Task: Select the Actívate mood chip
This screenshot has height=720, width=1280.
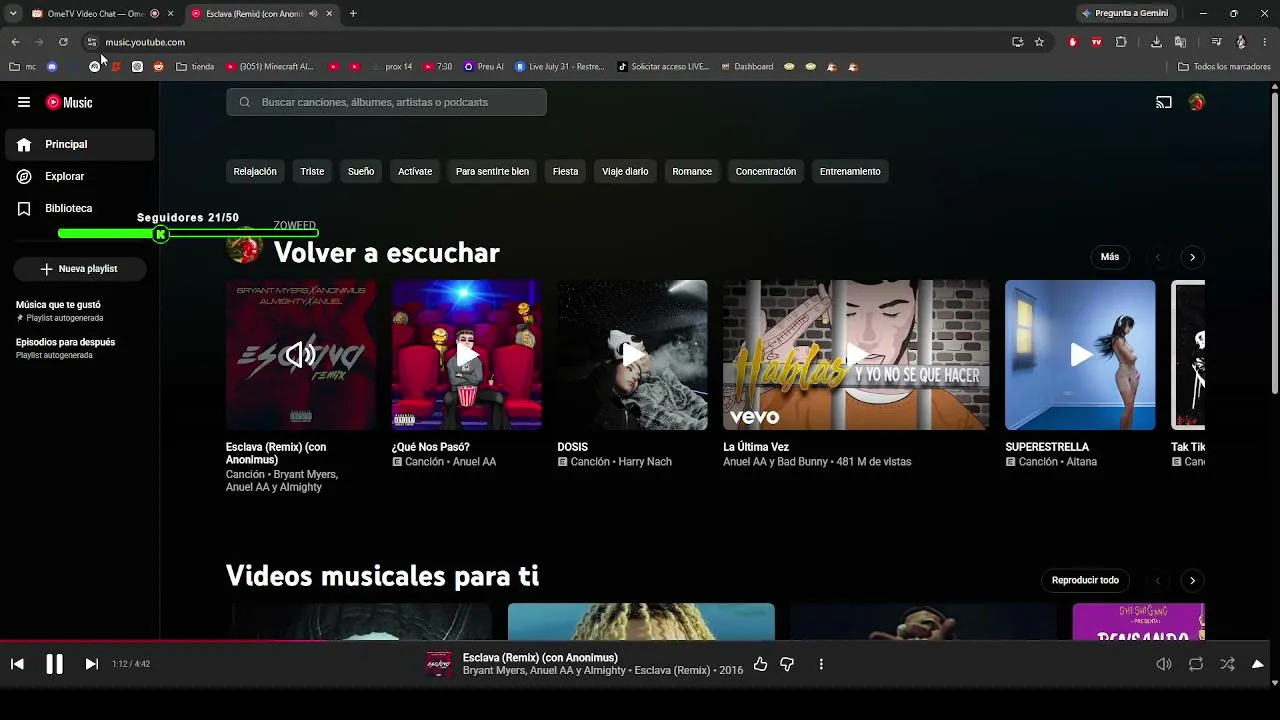Action: click(415, 171)
